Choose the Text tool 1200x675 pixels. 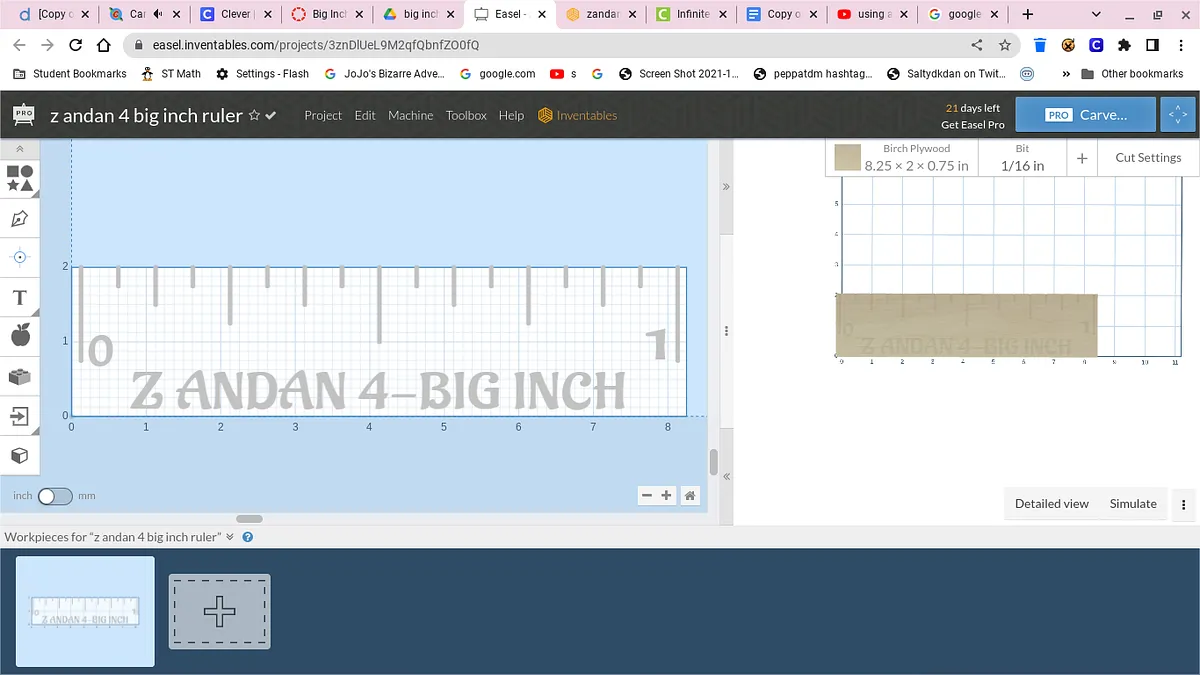[20, 298]
